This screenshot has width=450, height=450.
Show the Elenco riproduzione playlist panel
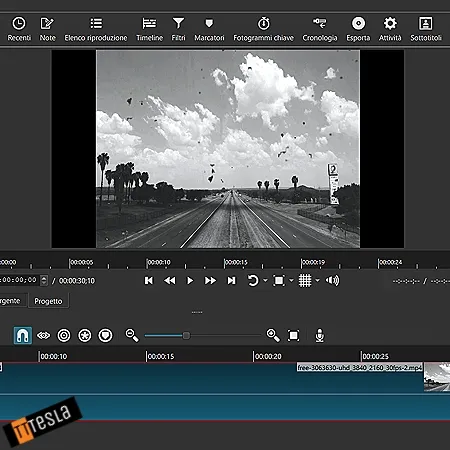(96, 29)
